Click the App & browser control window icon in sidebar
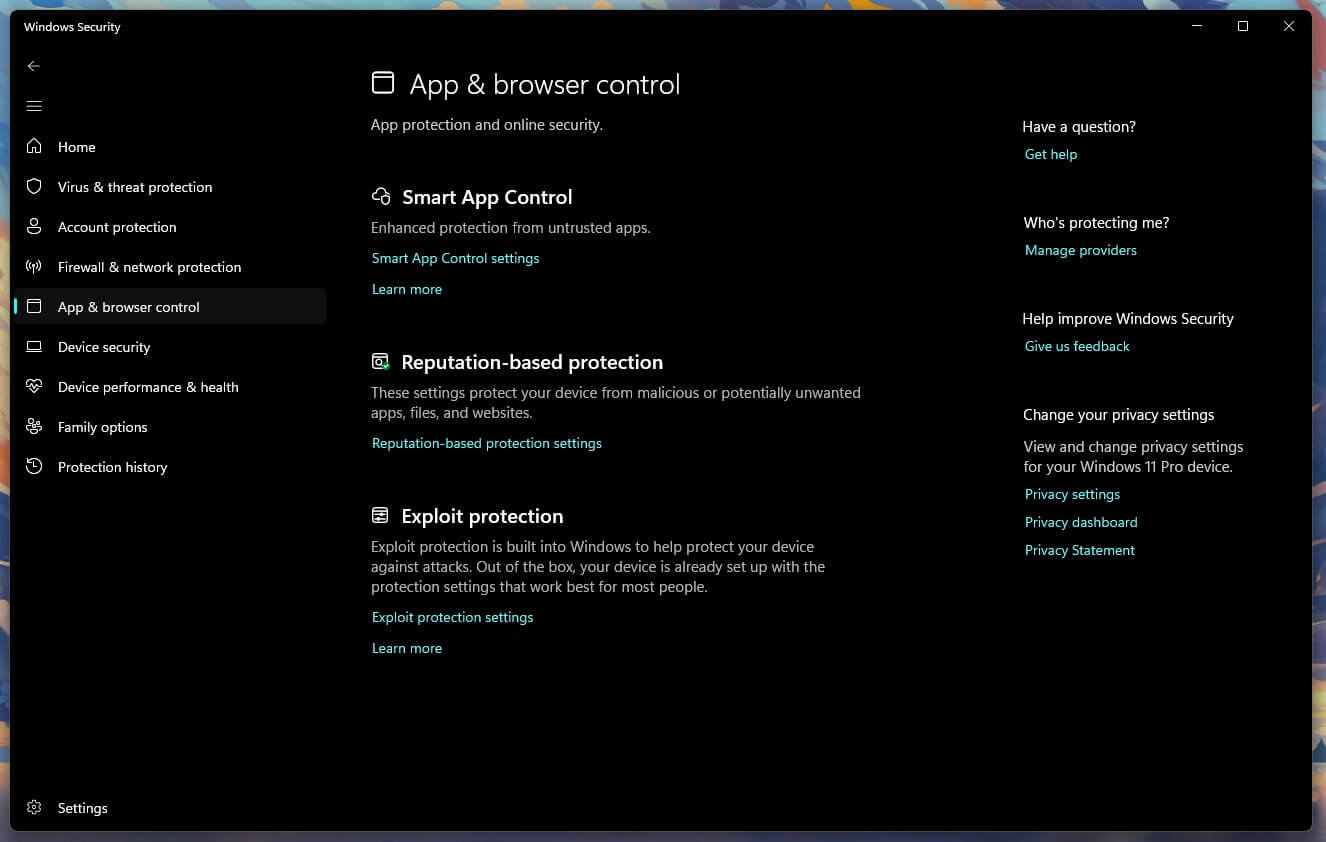 (34, 306)
